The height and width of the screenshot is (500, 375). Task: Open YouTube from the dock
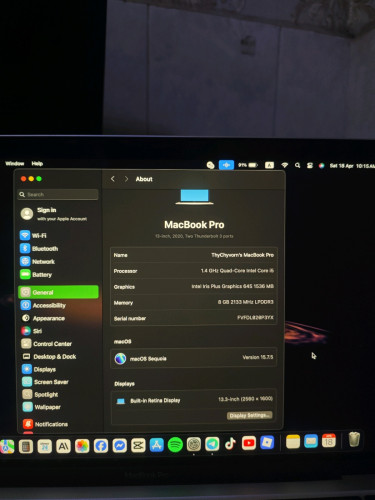tap(249, 443)
